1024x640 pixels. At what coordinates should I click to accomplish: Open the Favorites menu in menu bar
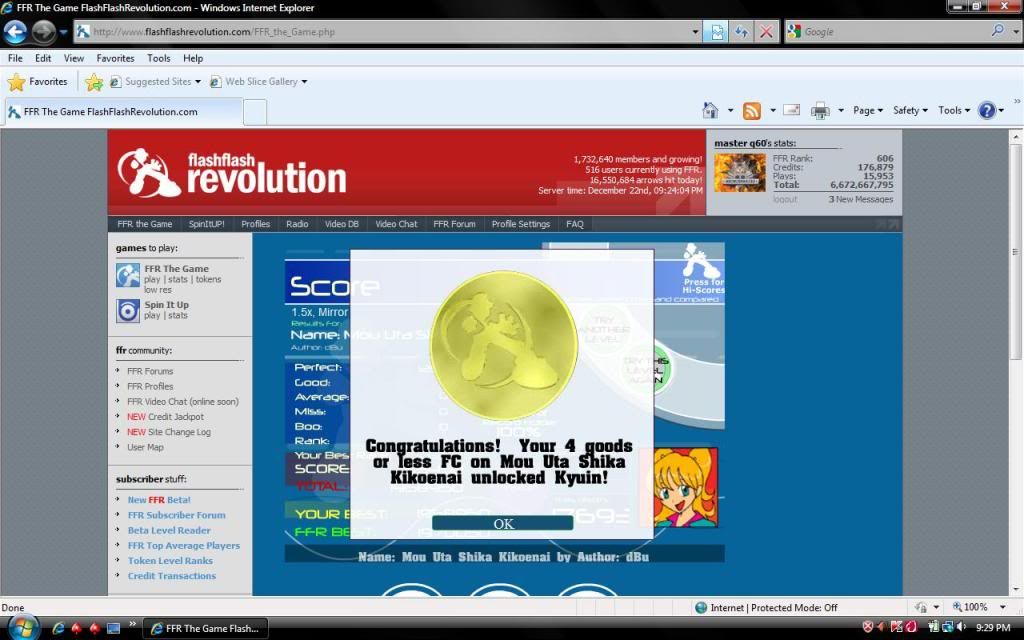pos(115,58)
